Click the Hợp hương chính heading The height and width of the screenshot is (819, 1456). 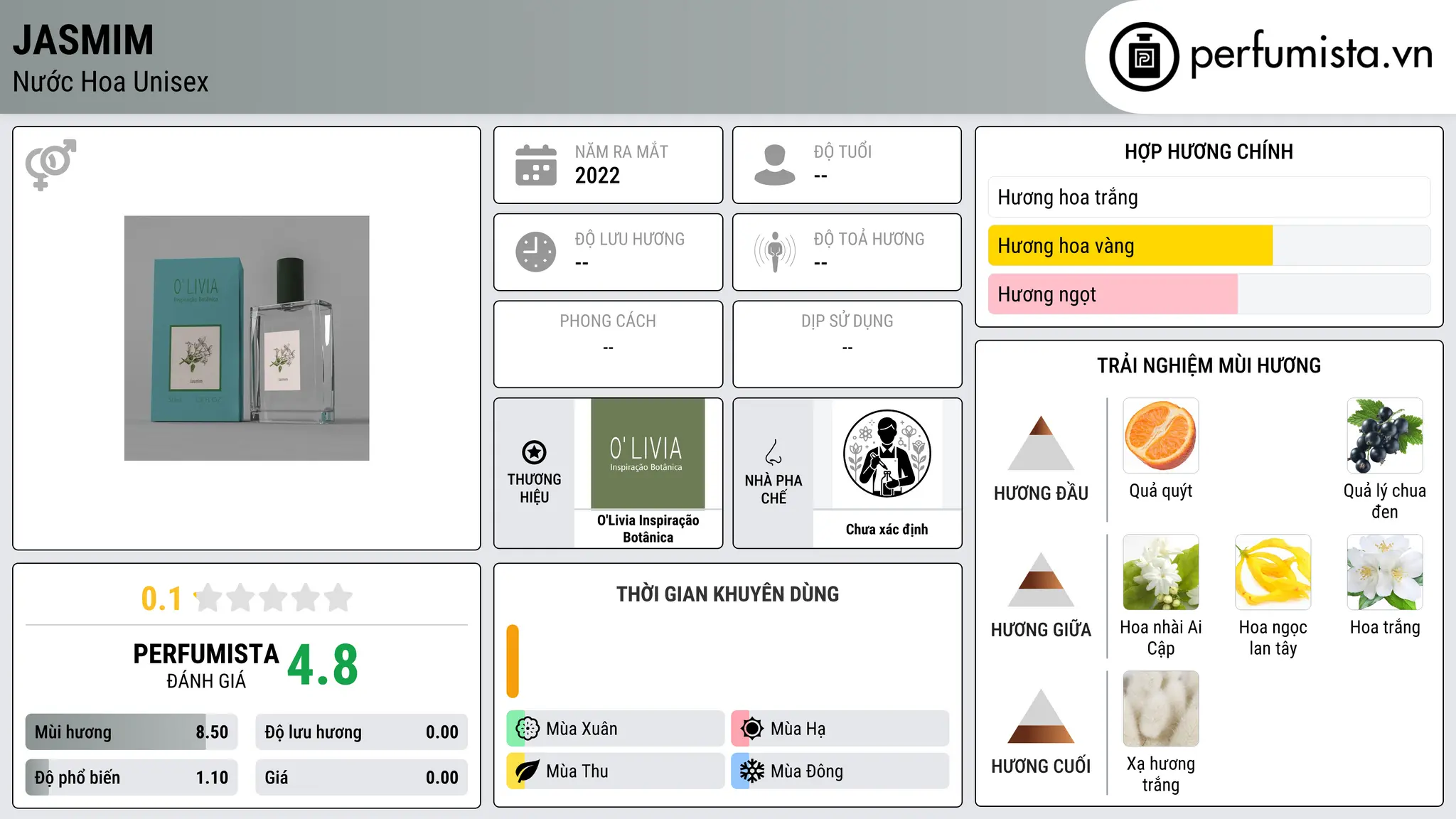1209,151
